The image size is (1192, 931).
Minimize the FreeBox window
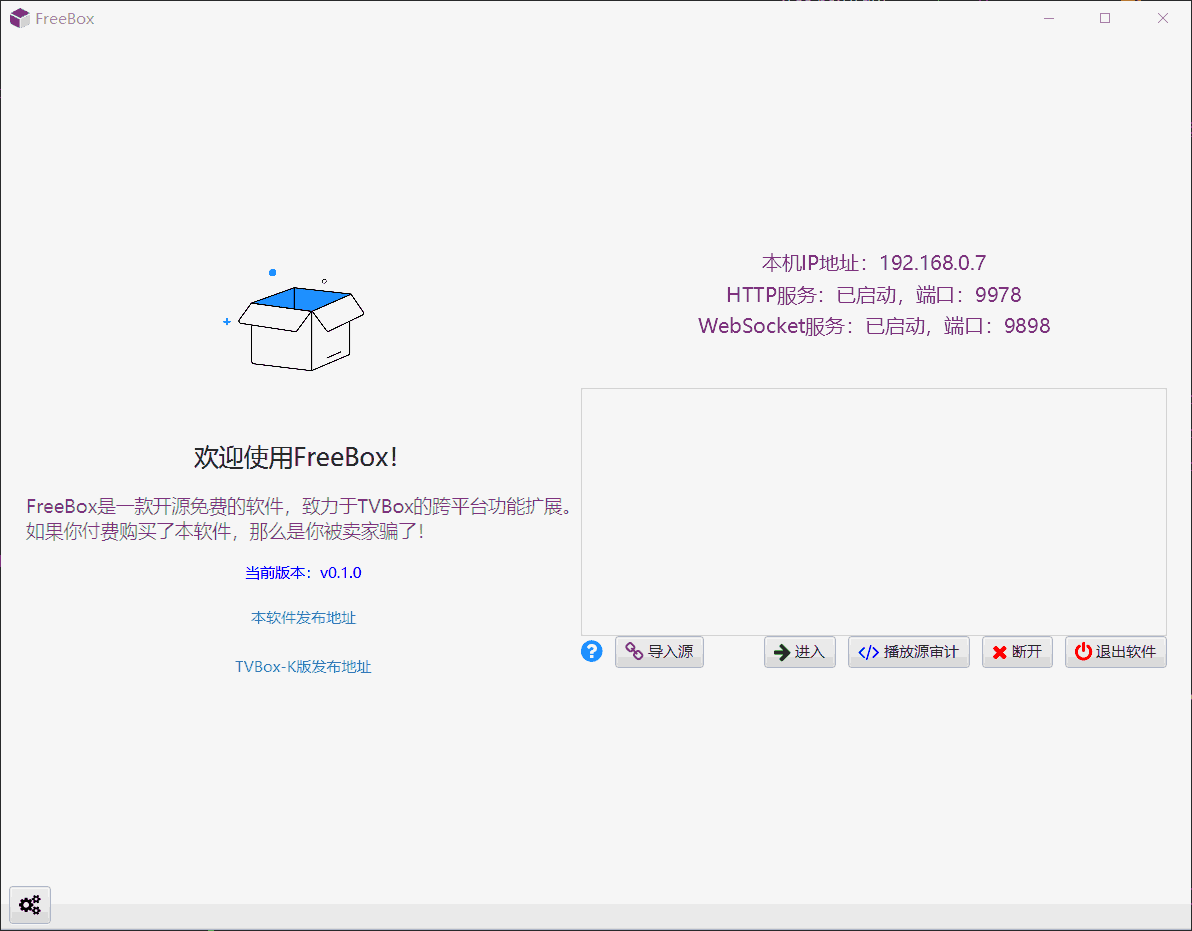coord(1049,18)
